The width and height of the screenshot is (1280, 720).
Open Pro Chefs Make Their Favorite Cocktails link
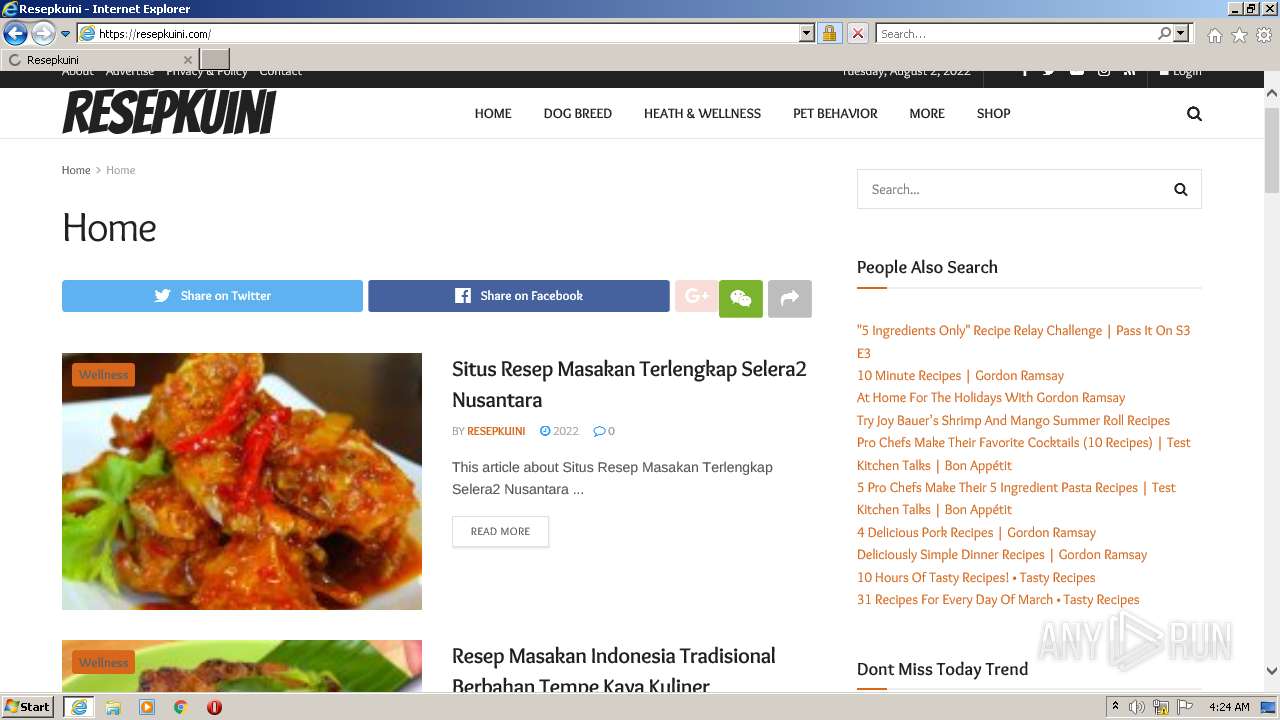coord(1024,454)
